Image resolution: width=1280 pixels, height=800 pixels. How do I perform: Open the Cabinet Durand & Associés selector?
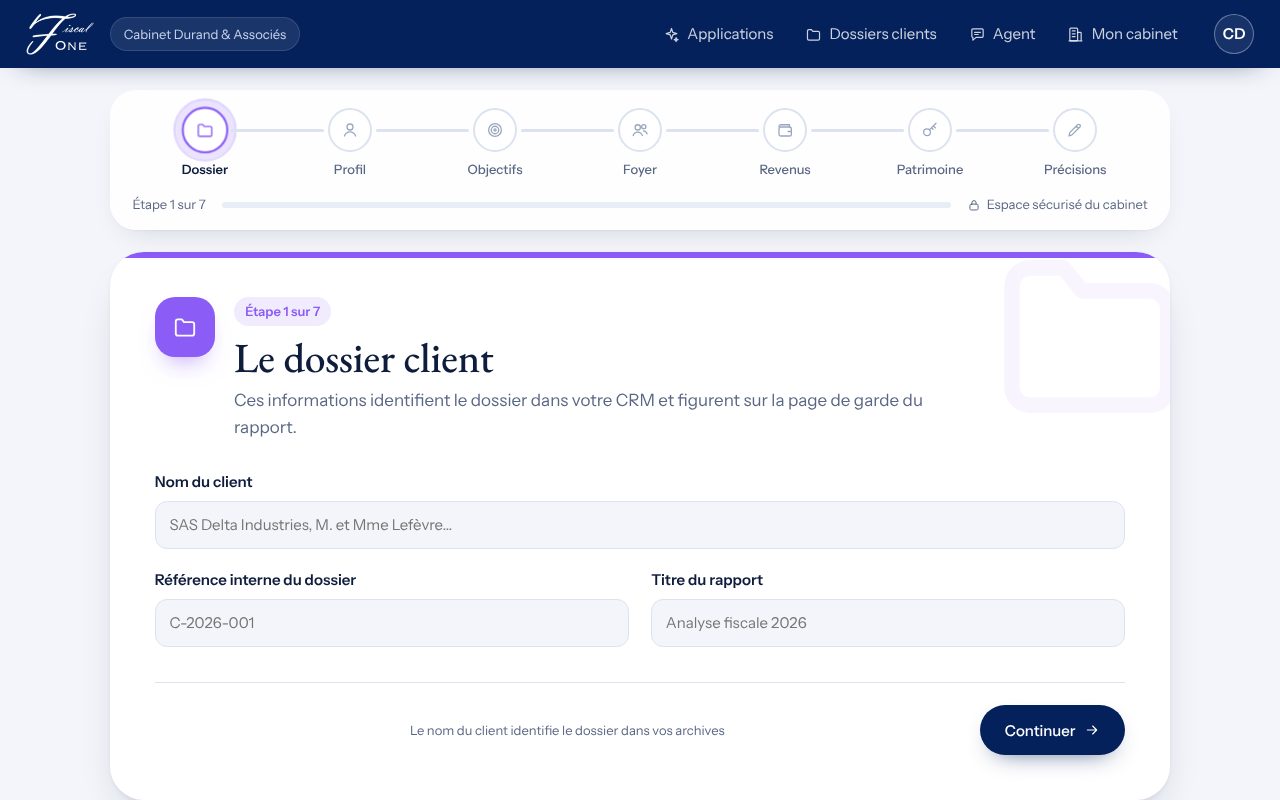pos(205,34)
